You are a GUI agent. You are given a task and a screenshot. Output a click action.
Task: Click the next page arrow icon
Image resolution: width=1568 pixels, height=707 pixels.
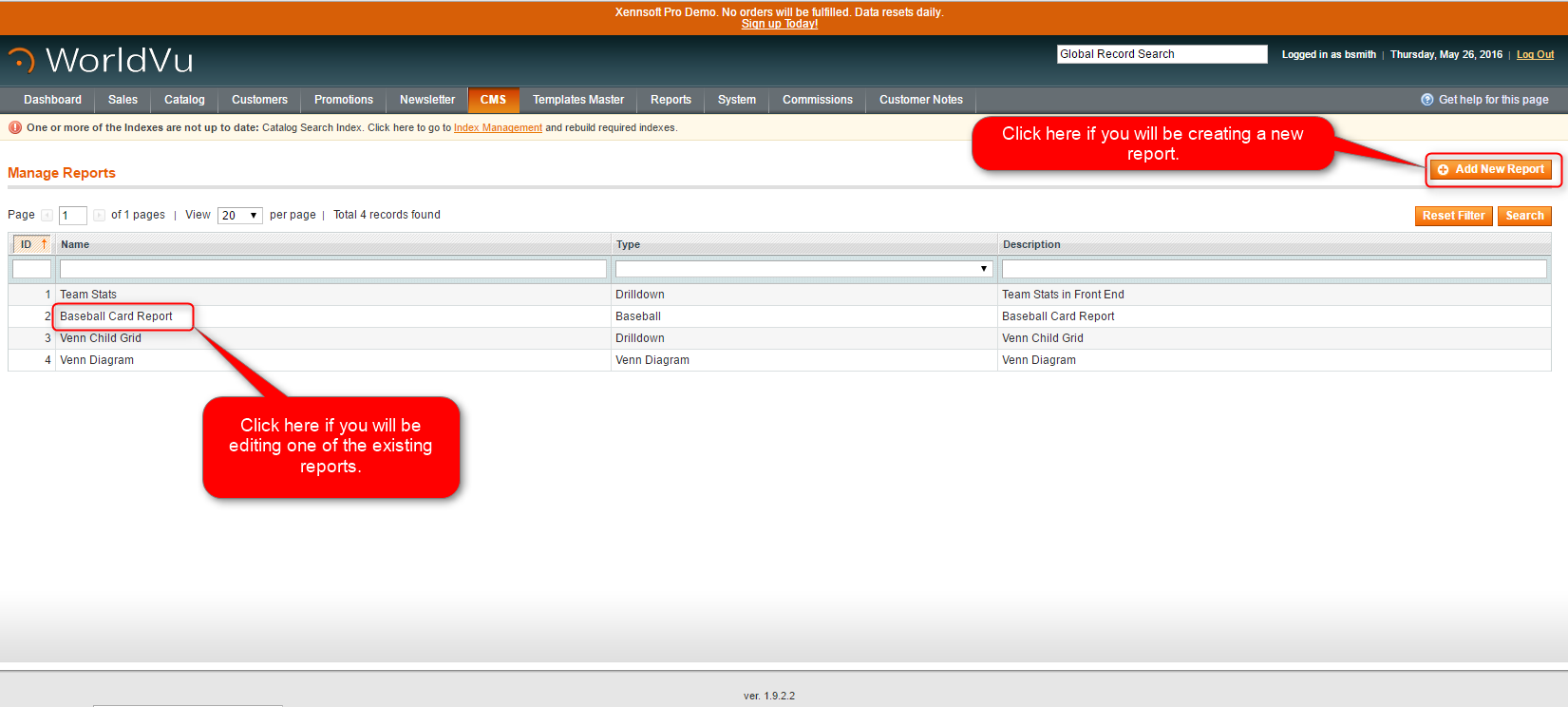click(99, 216)
